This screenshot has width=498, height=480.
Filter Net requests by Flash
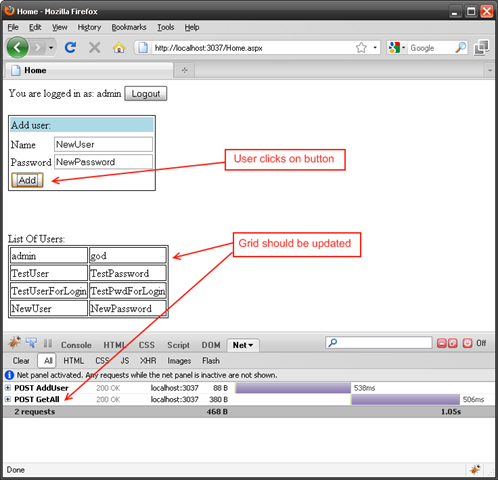211,361
